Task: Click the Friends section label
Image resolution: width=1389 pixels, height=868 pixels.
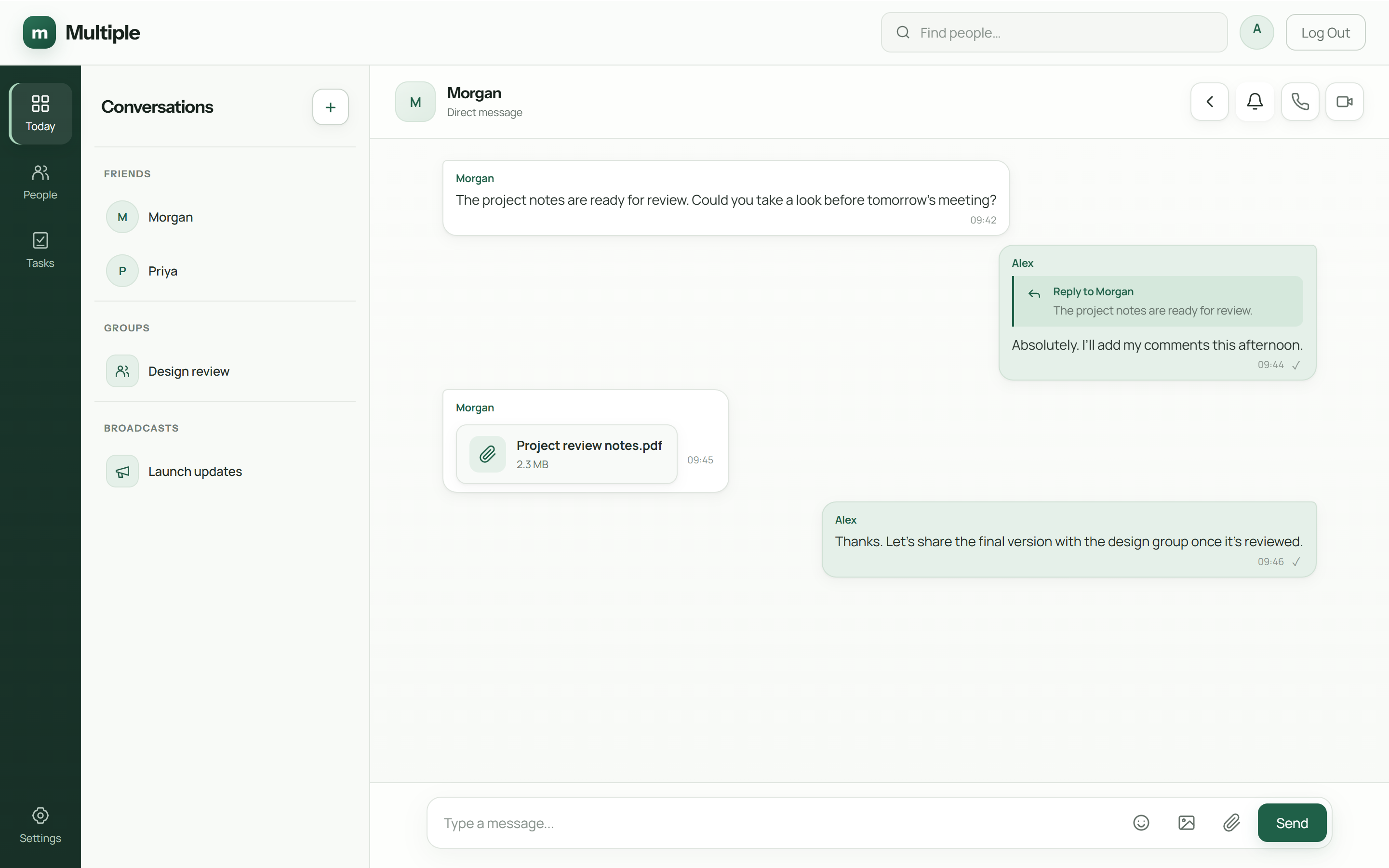Action: (128, 174)
